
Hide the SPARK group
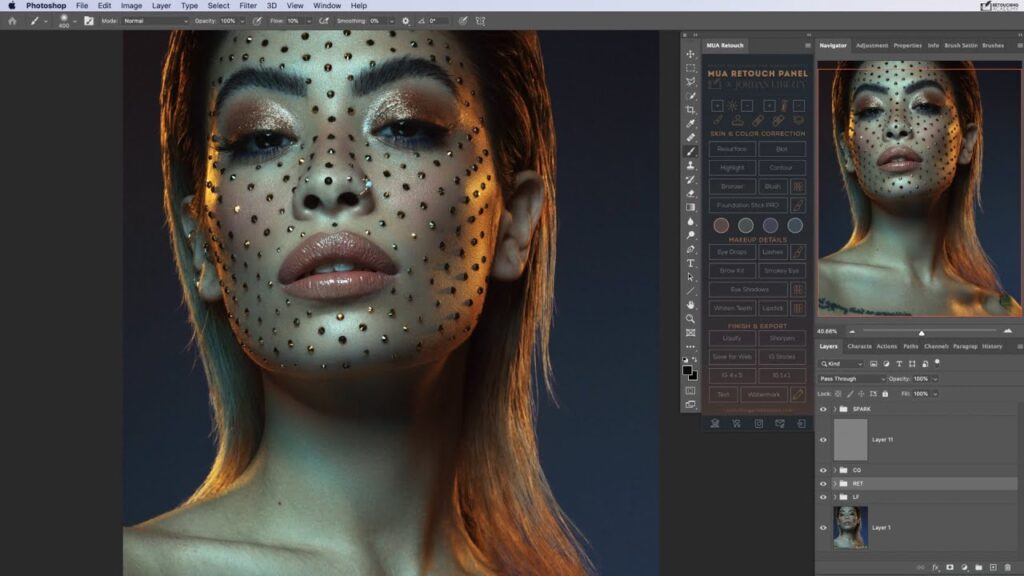pos(823,409)
